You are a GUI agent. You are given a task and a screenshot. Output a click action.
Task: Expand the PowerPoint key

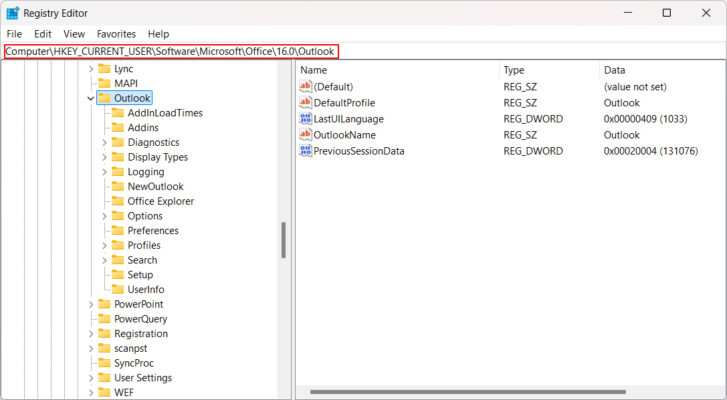click(91, 304)
